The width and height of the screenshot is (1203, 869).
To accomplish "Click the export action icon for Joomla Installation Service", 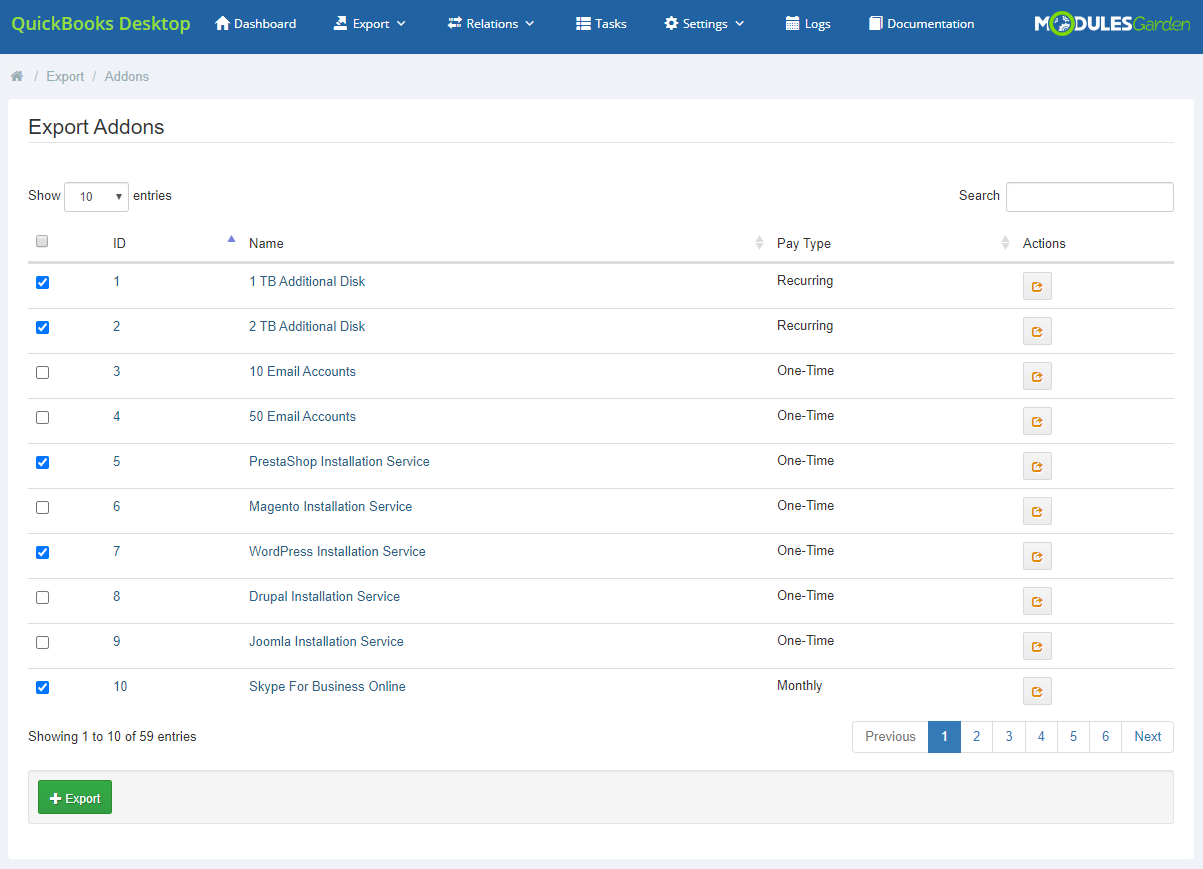I will click(1036, 645).
